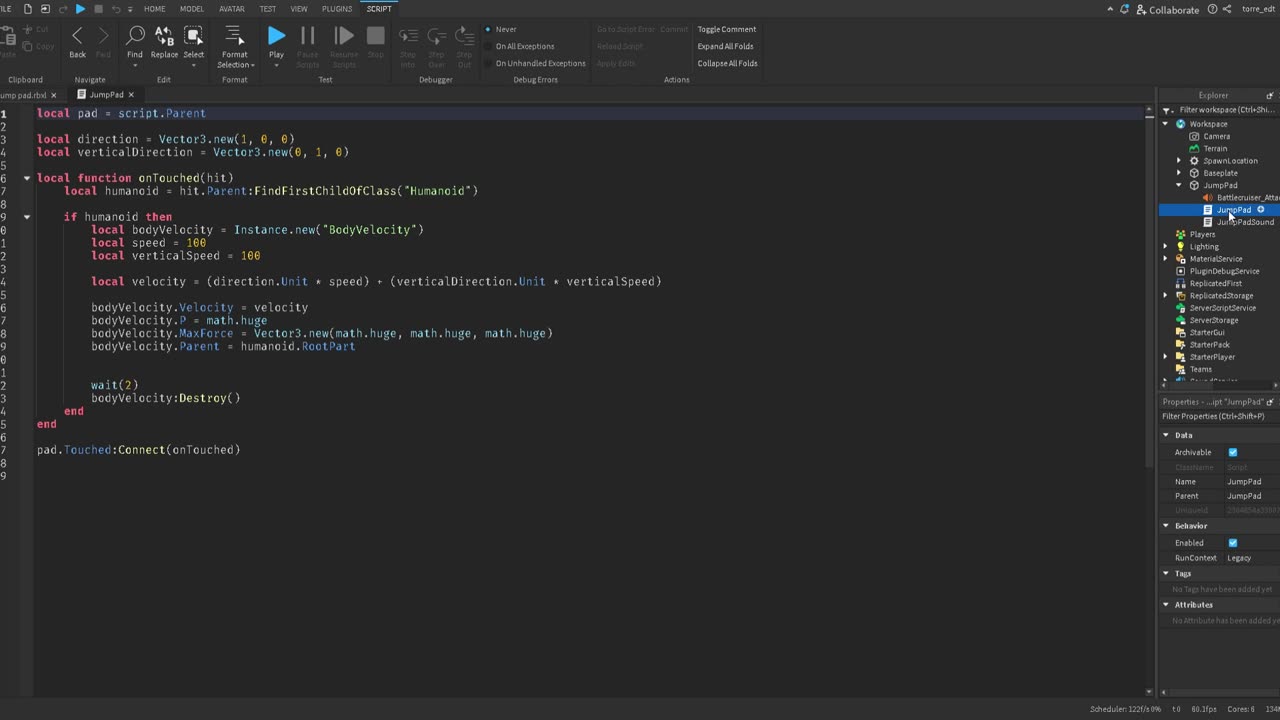Switch to the JumpPad script tab
This screenshot has width=1280, height=720.
(107, 95)
